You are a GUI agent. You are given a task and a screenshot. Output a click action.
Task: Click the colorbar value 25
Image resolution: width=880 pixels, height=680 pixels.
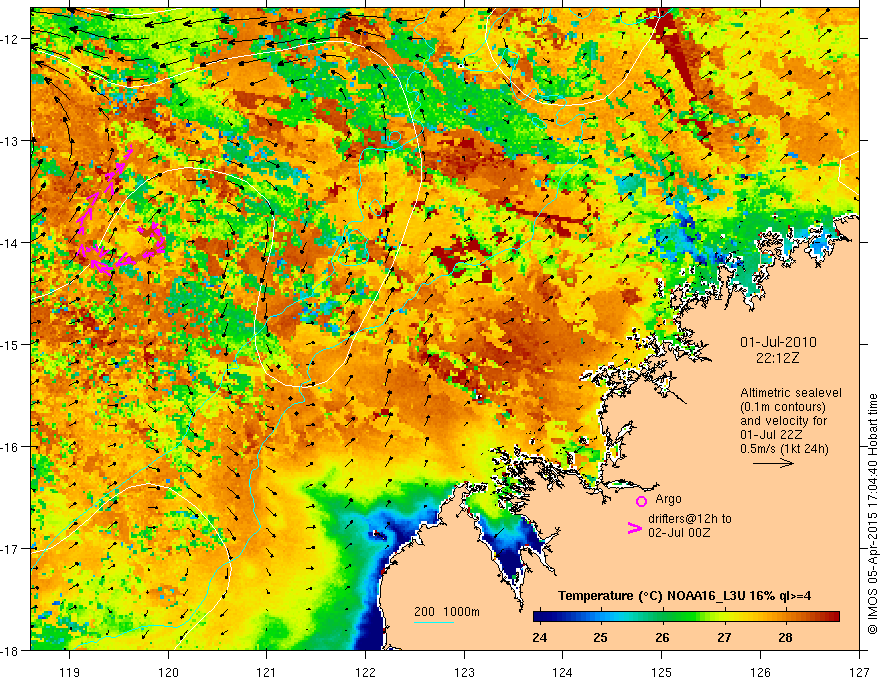[601, 637]
